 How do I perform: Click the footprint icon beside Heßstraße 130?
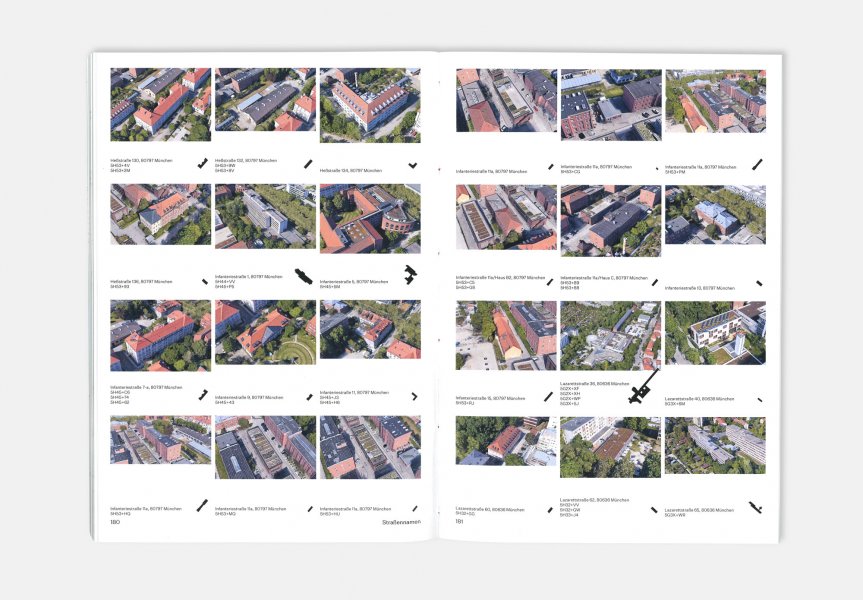tap(204, 162)
